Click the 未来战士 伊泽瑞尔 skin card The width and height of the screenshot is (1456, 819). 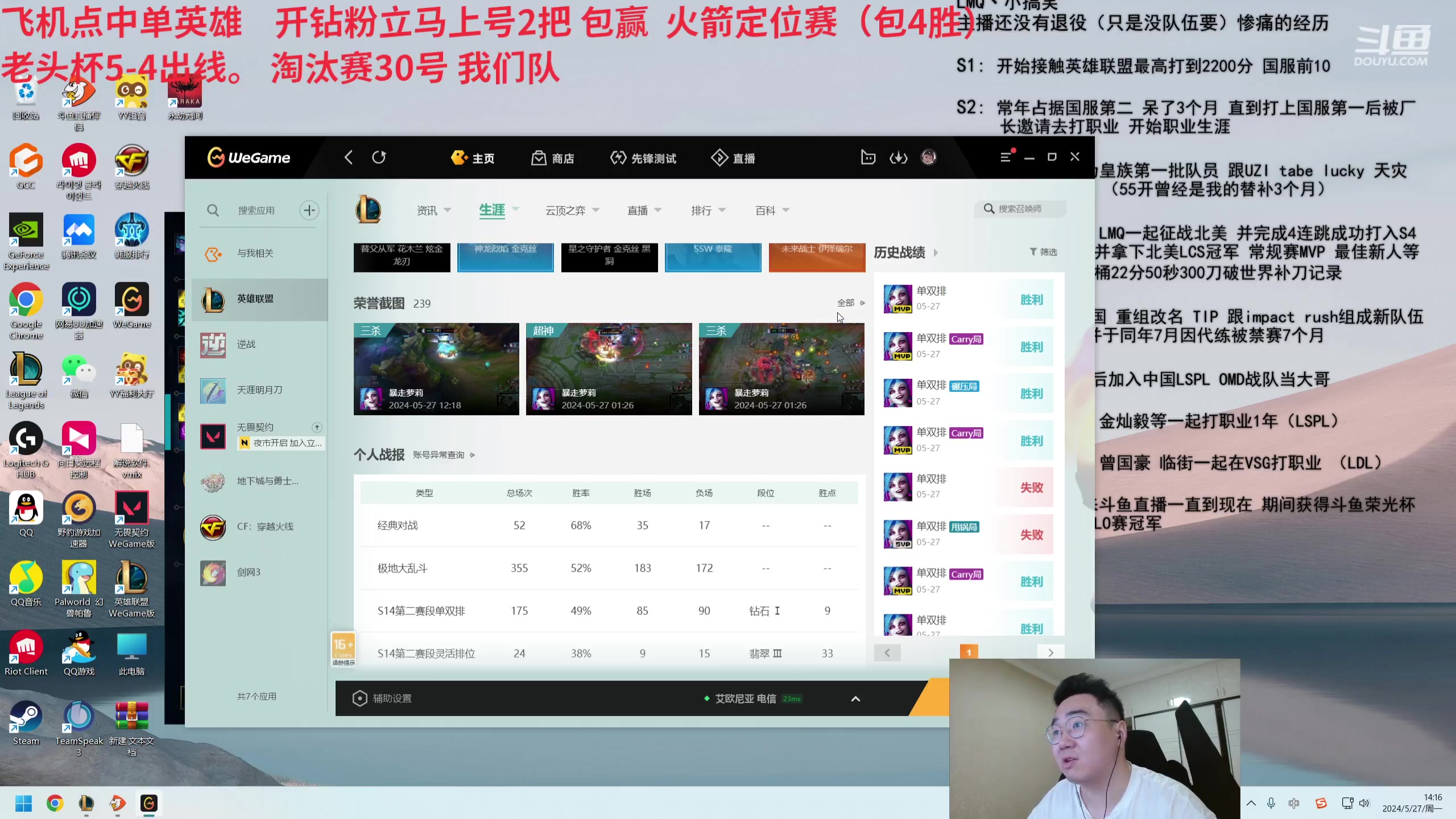(817, 257)
